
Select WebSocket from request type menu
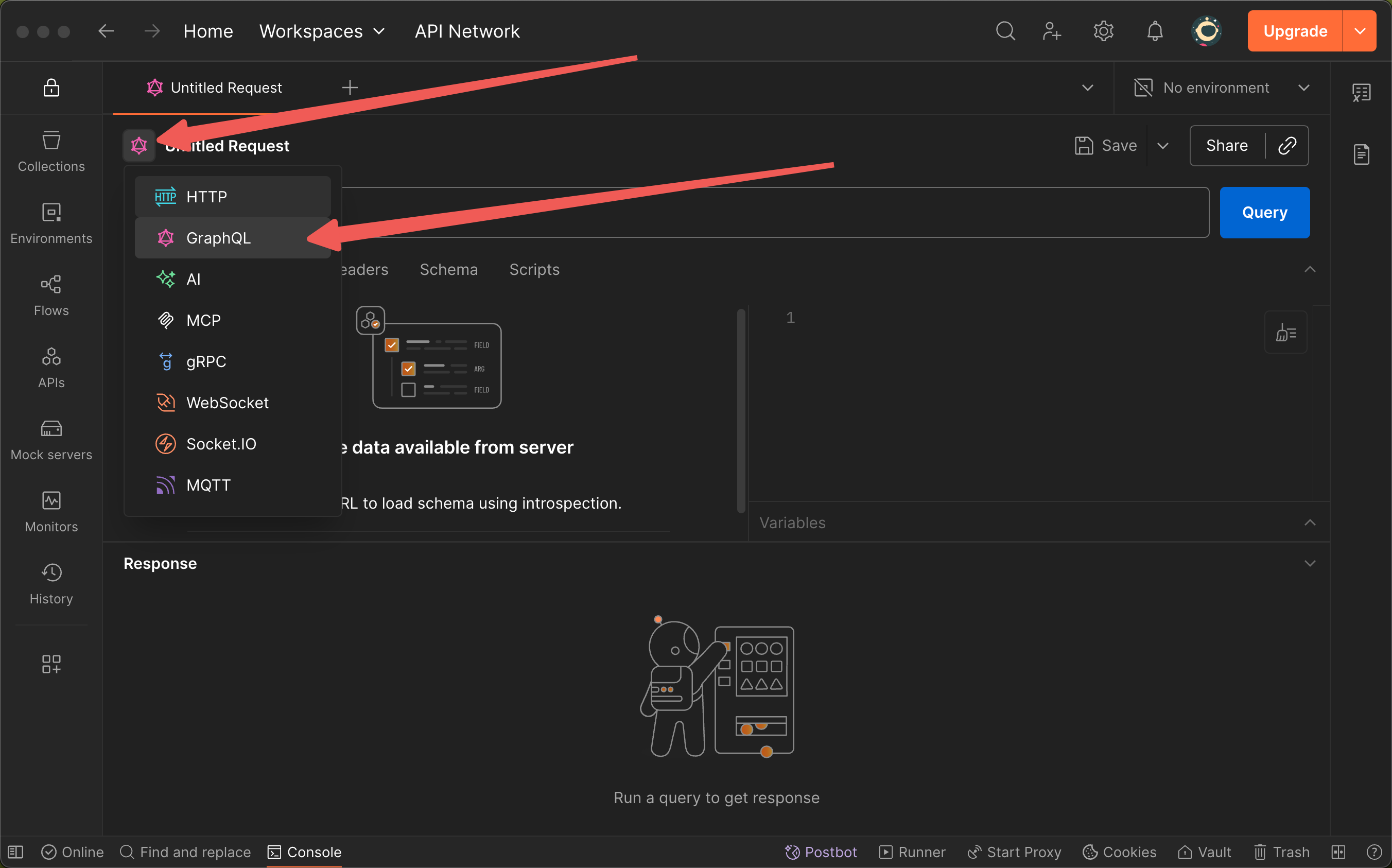tap(228, 403)
